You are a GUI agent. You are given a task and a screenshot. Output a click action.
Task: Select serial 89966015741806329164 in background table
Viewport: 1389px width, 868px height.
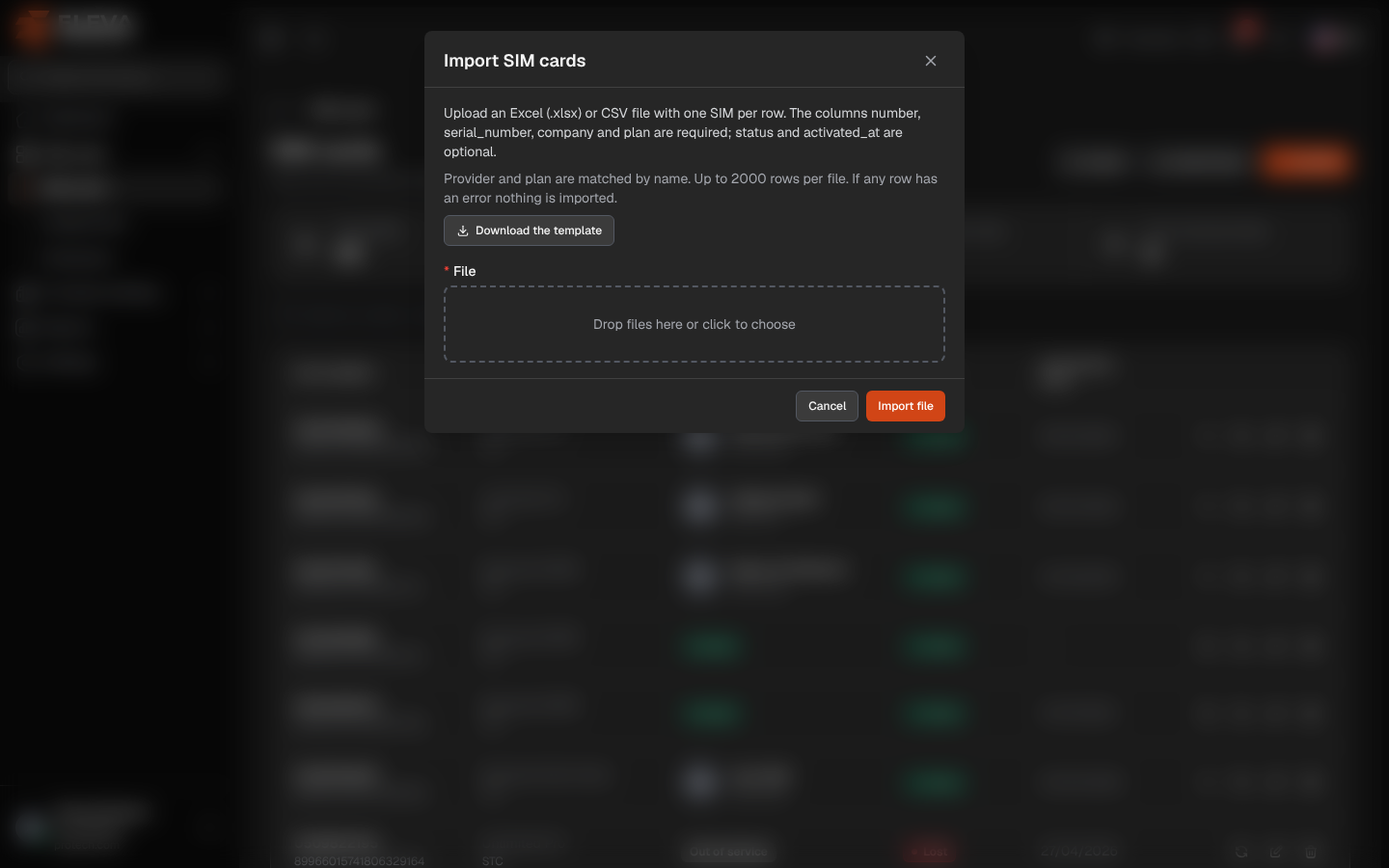point(359,861)
